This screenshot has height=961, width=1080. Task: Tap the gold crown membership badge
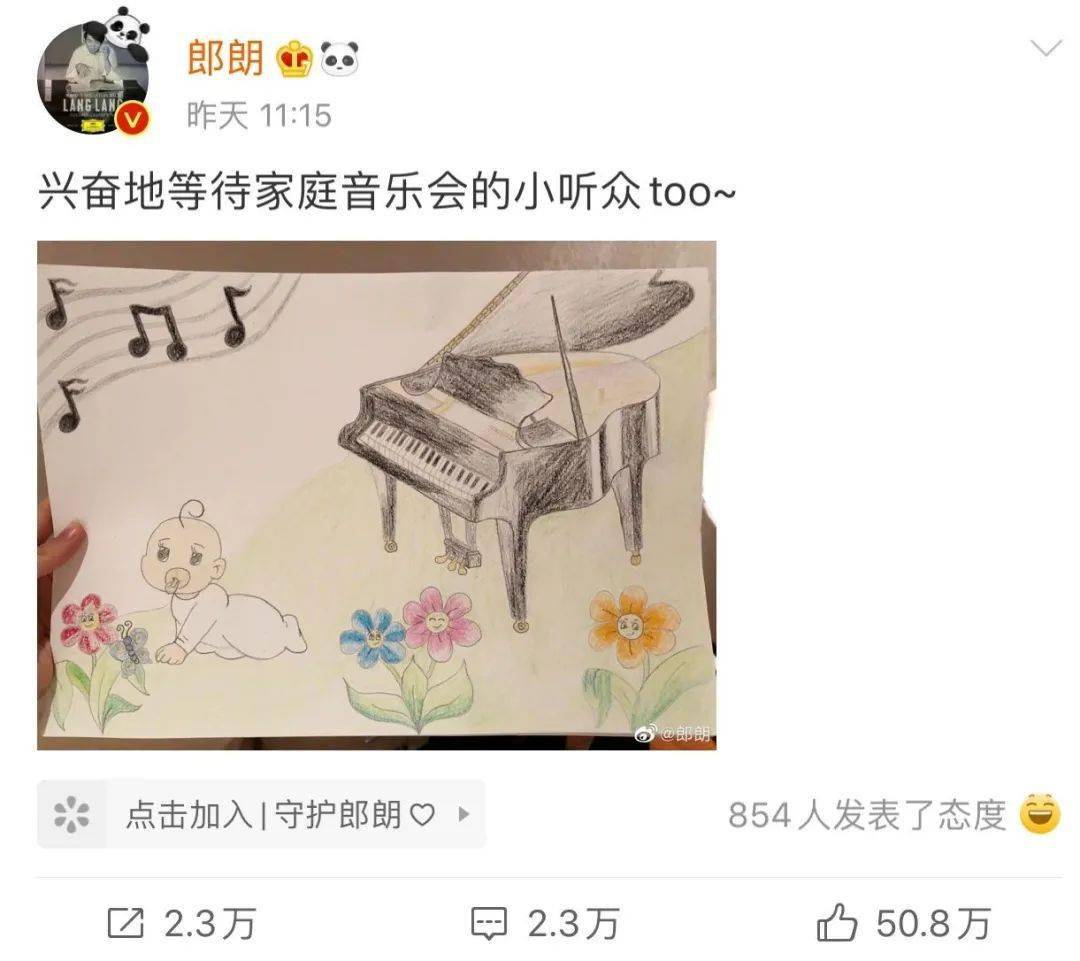click(x=295, y=59)
